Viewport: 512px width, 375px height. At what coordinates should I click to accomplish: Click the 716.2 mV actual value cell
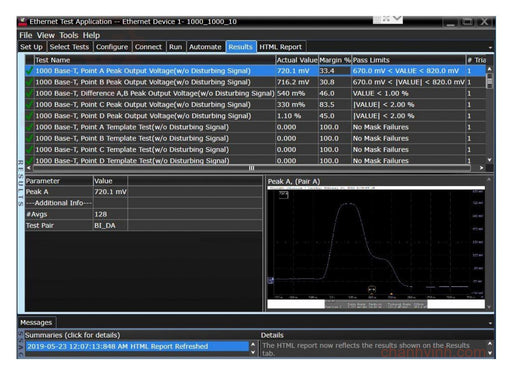click(297, 82)
